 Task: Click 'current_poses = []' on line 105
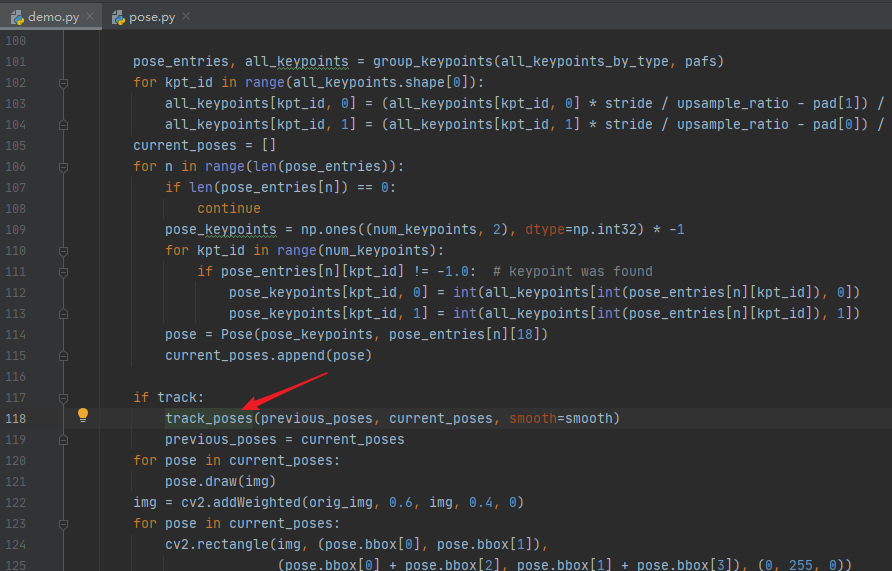(204, 146)
